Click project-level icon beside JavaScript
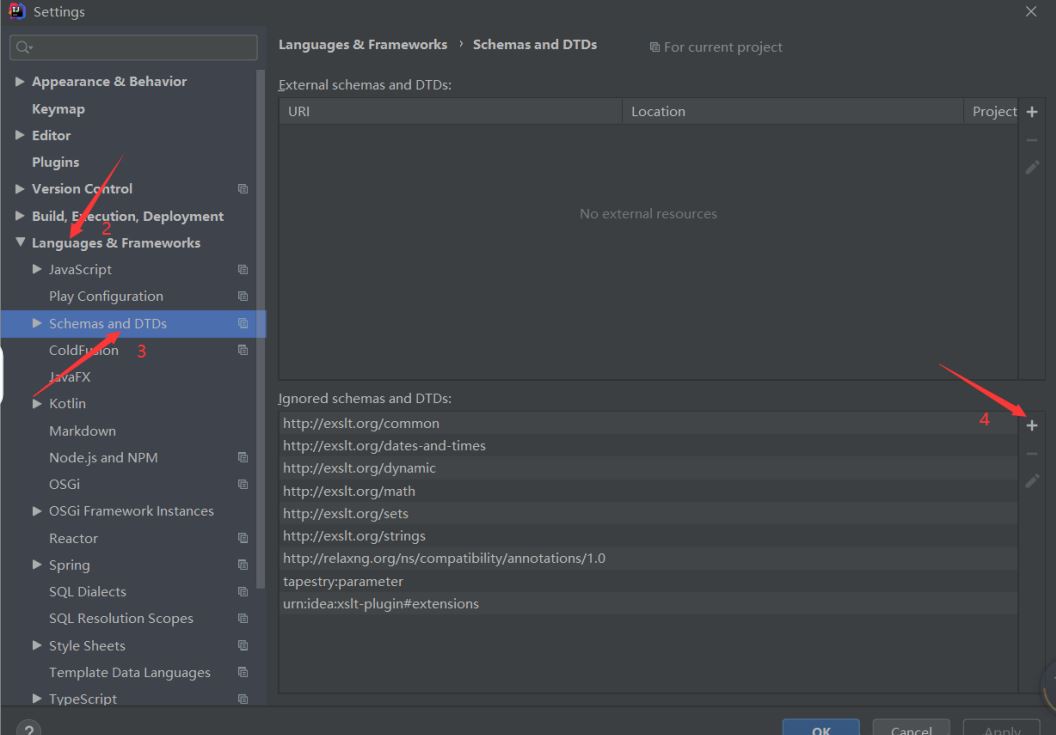 [242, 269]
